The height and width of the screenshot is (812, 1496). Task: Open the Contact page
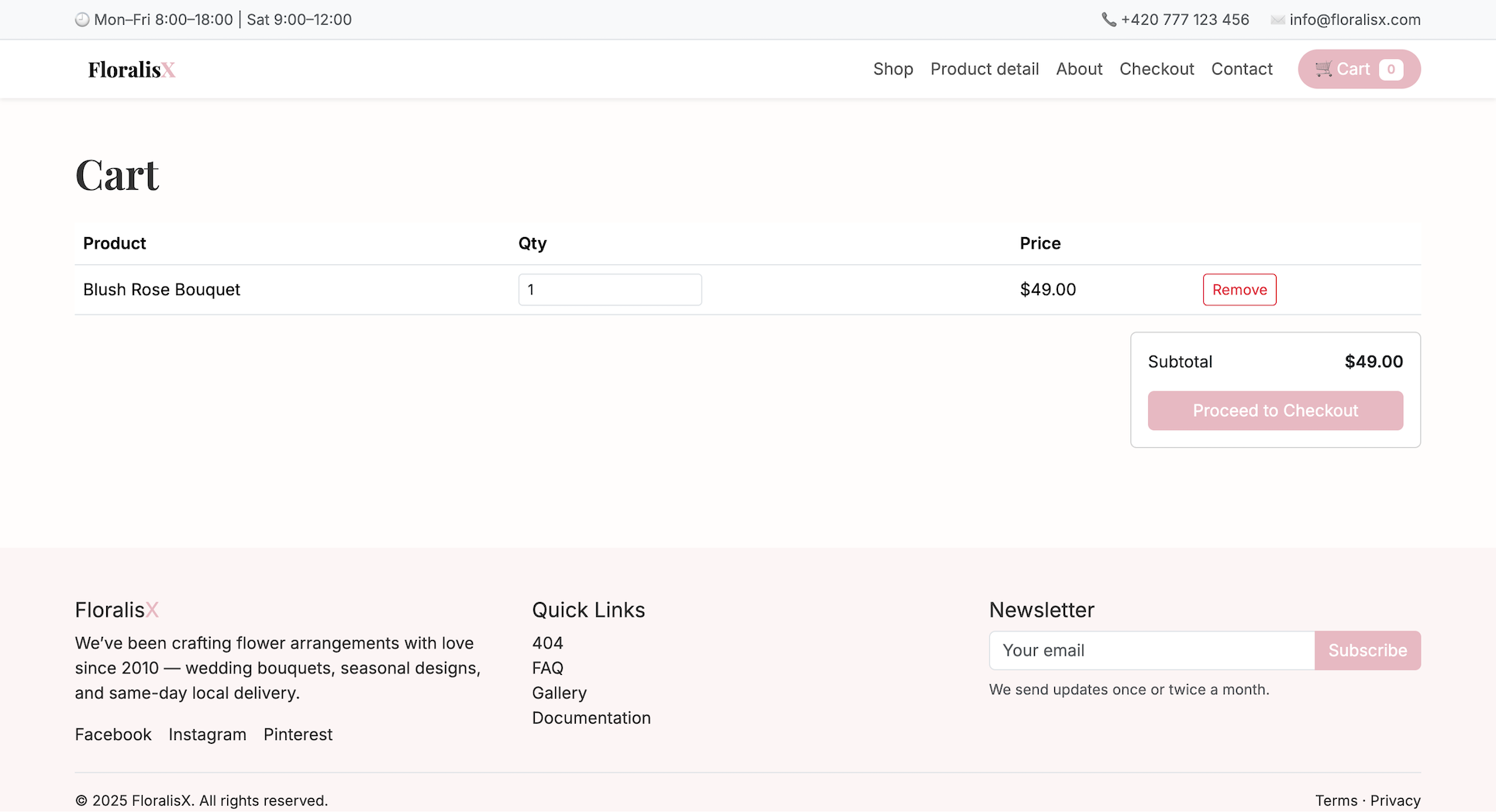[1242, 69]
